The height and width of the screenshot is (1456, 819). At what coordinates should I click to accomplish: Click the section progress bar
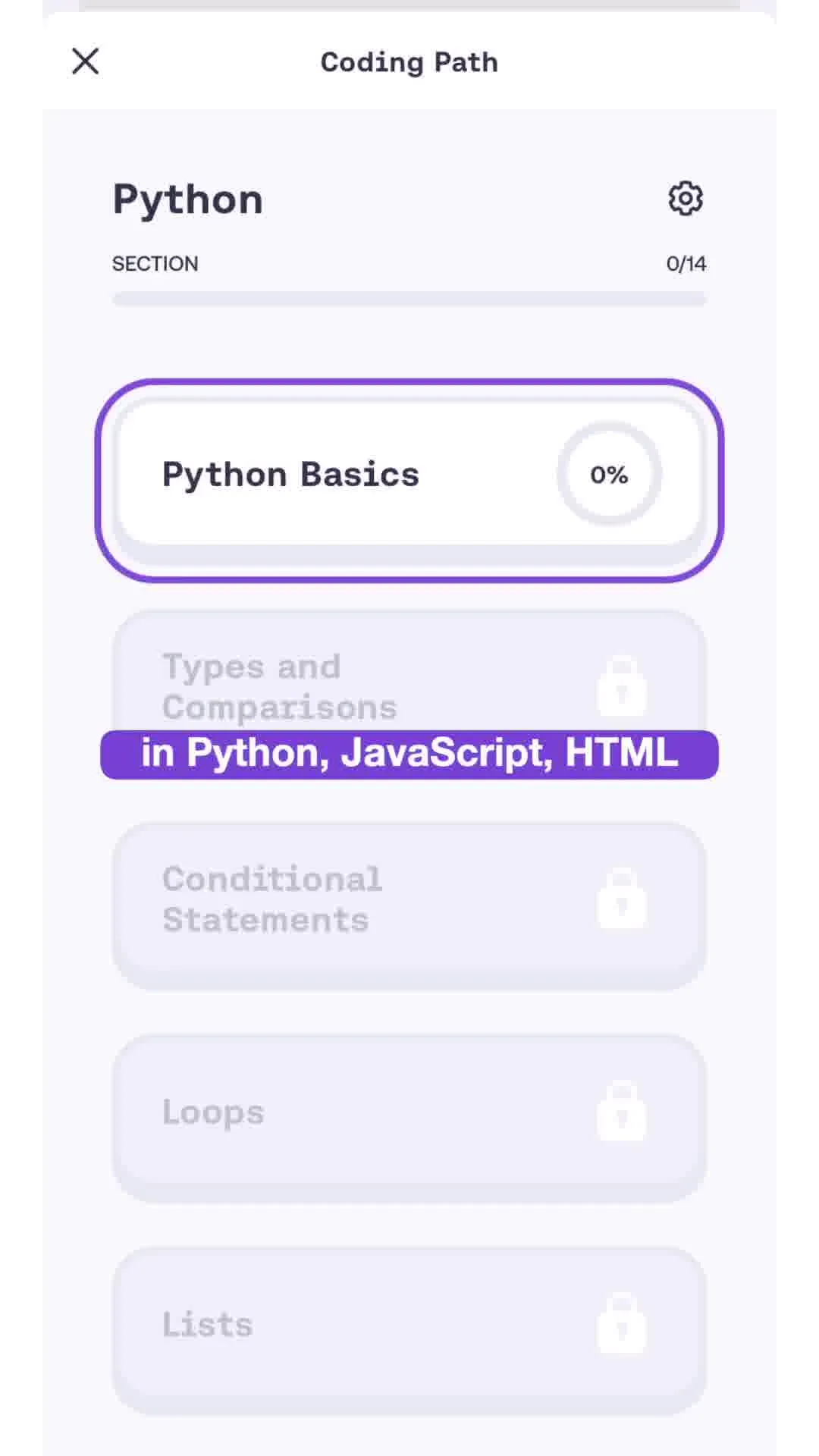409,299
